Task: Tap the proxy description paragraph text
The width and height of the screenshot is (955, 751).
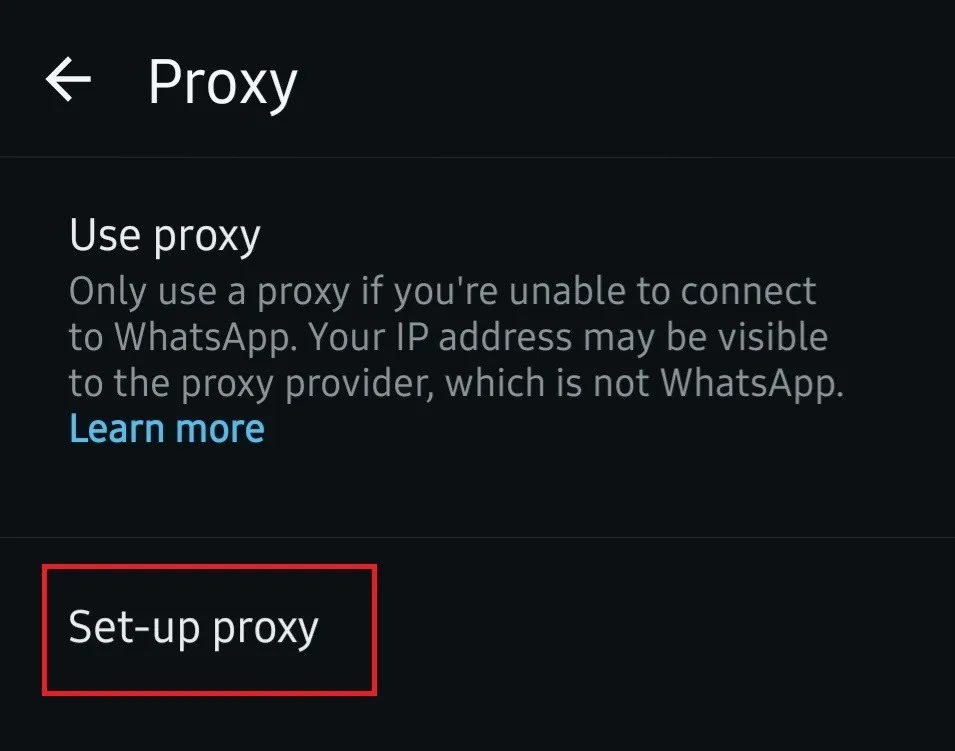Action: coord(456,339)
